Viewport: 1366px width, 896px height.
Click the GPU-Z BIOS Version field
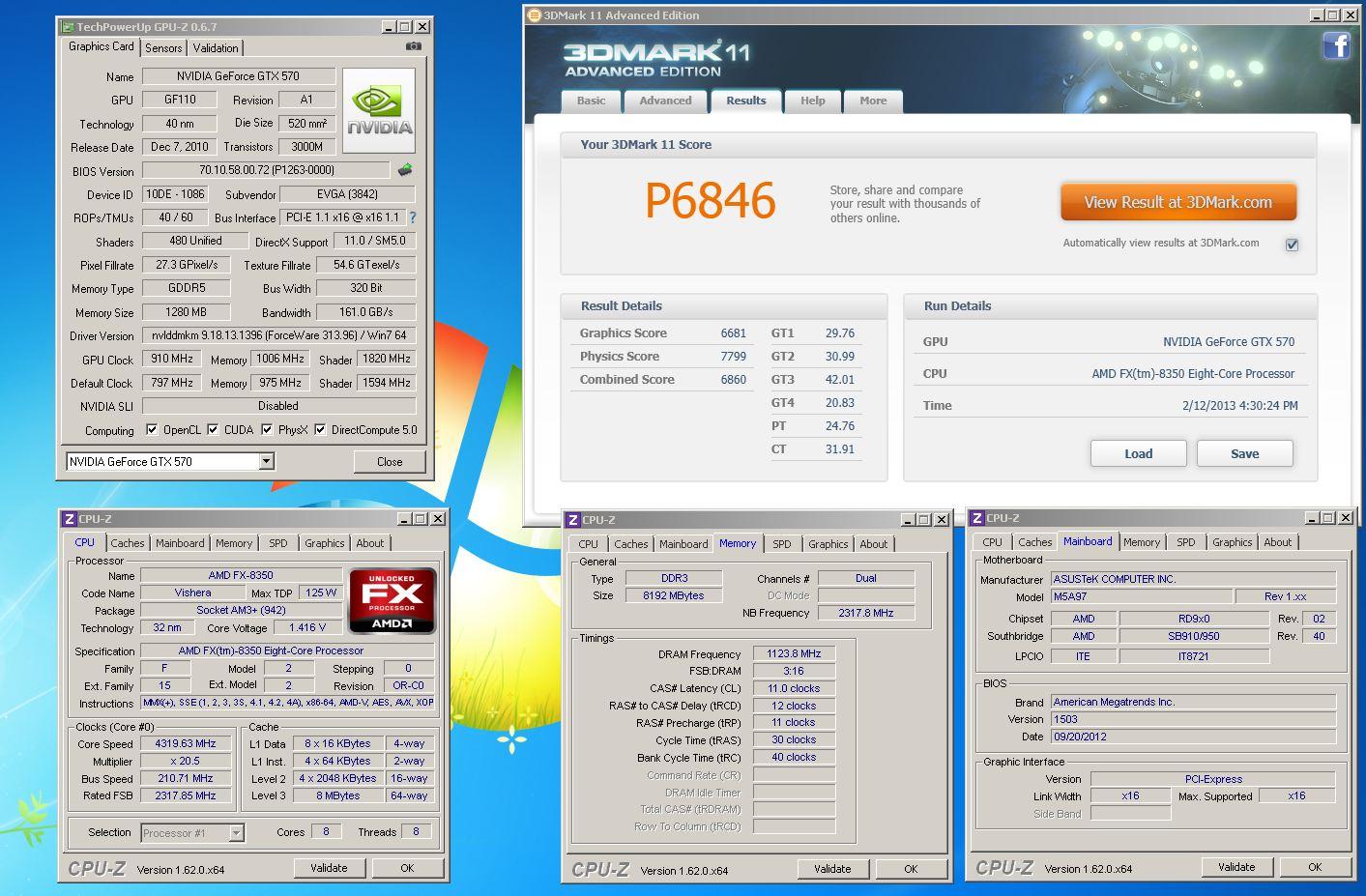coord(266,170)
